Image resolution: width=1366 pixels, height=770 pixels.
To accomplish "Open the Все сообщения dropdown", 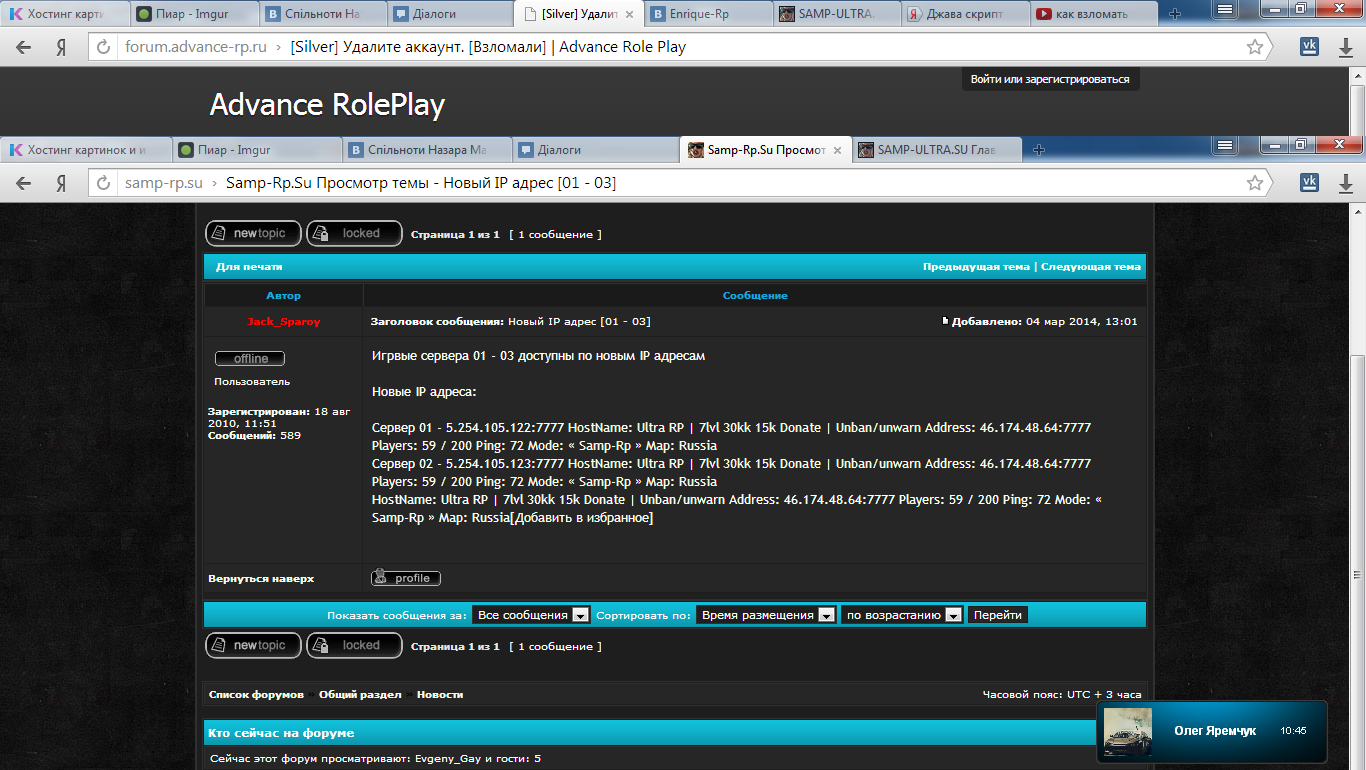I will click(x=531, y=615).
